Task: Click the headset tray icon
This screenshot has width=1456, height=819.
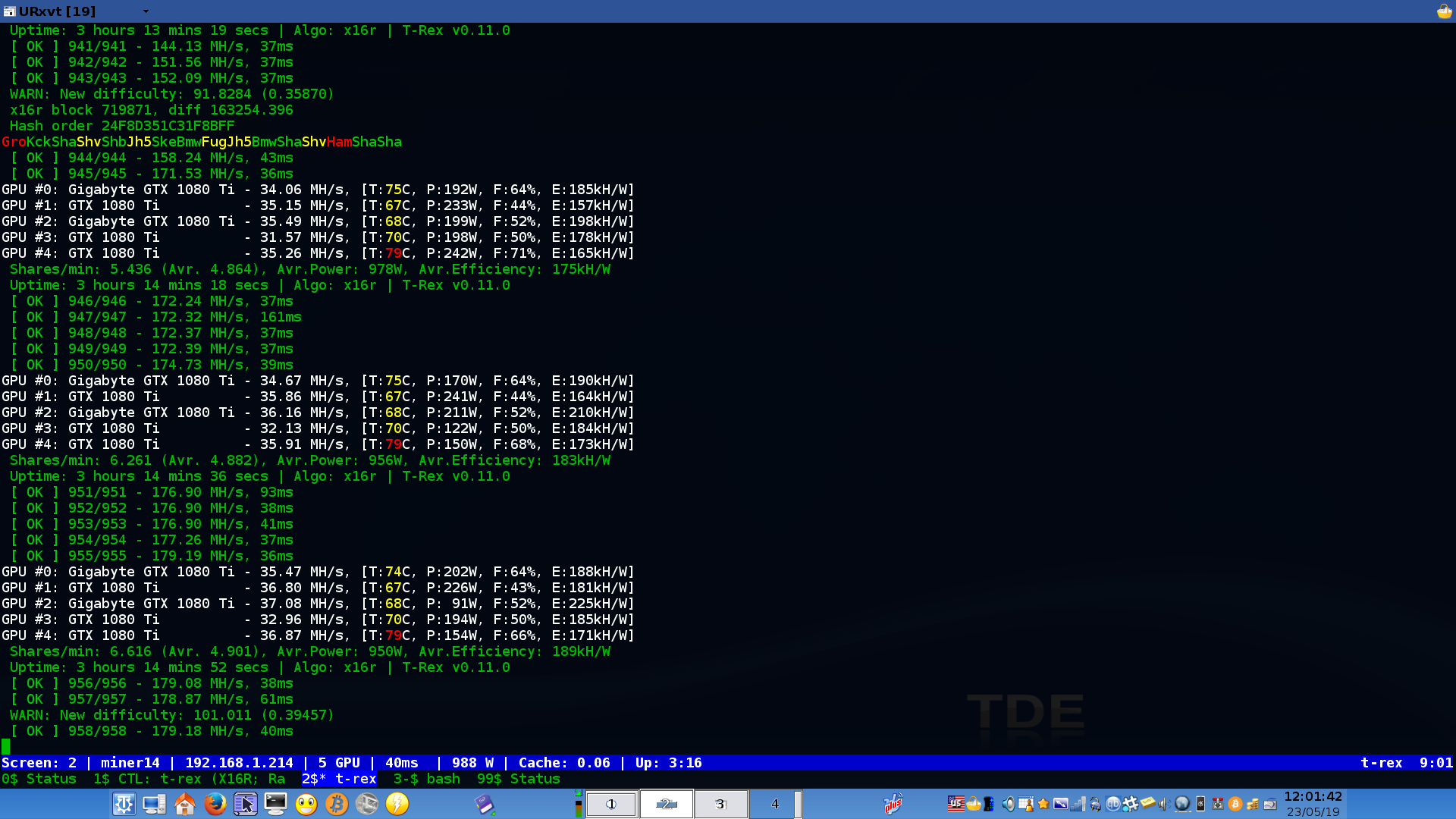Action: [1095, 804]
